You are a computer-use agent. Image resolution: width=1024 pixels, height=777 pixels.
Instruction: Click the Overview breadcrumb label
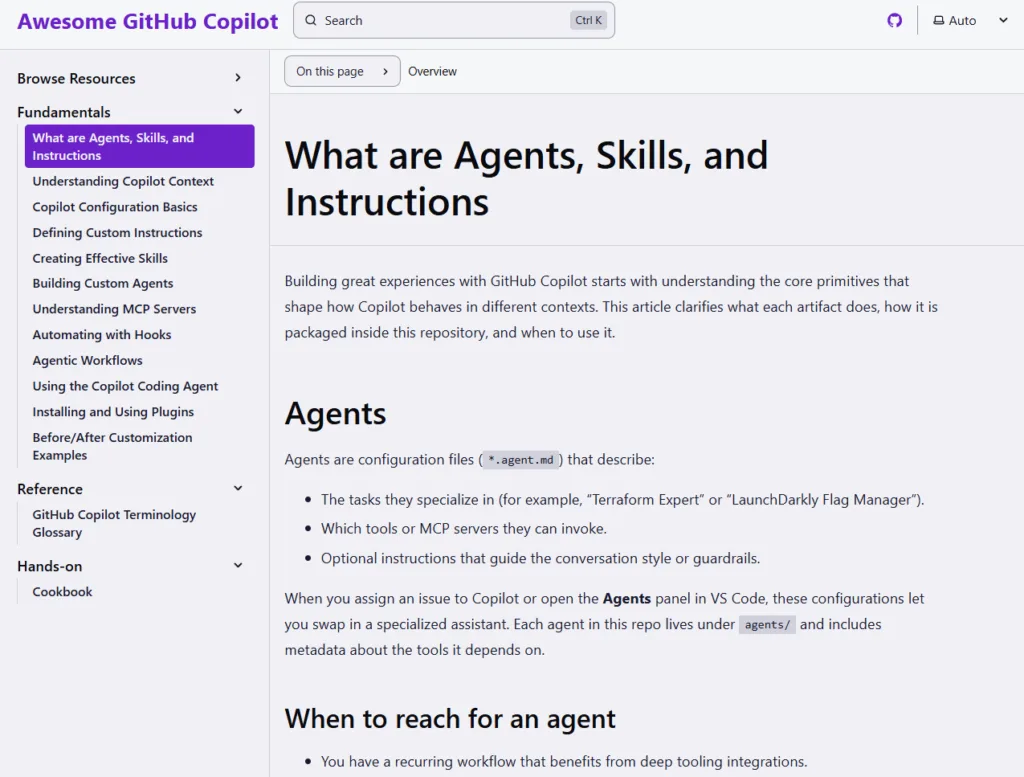pyautogui.click(x=432, y=71)
